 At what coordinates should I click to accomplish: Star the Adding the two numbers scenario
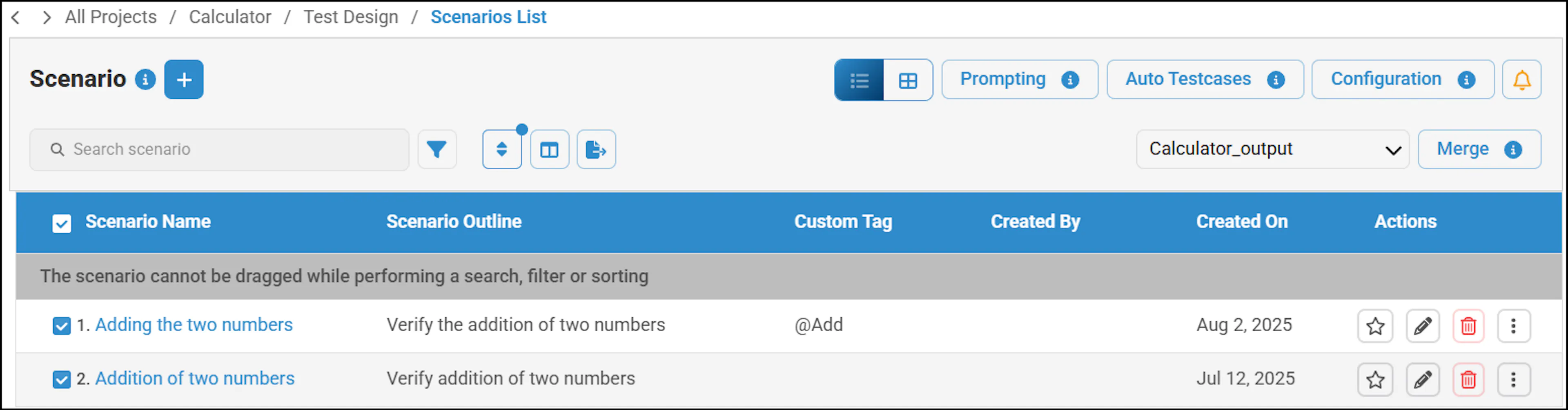(x=1375, y=326)
